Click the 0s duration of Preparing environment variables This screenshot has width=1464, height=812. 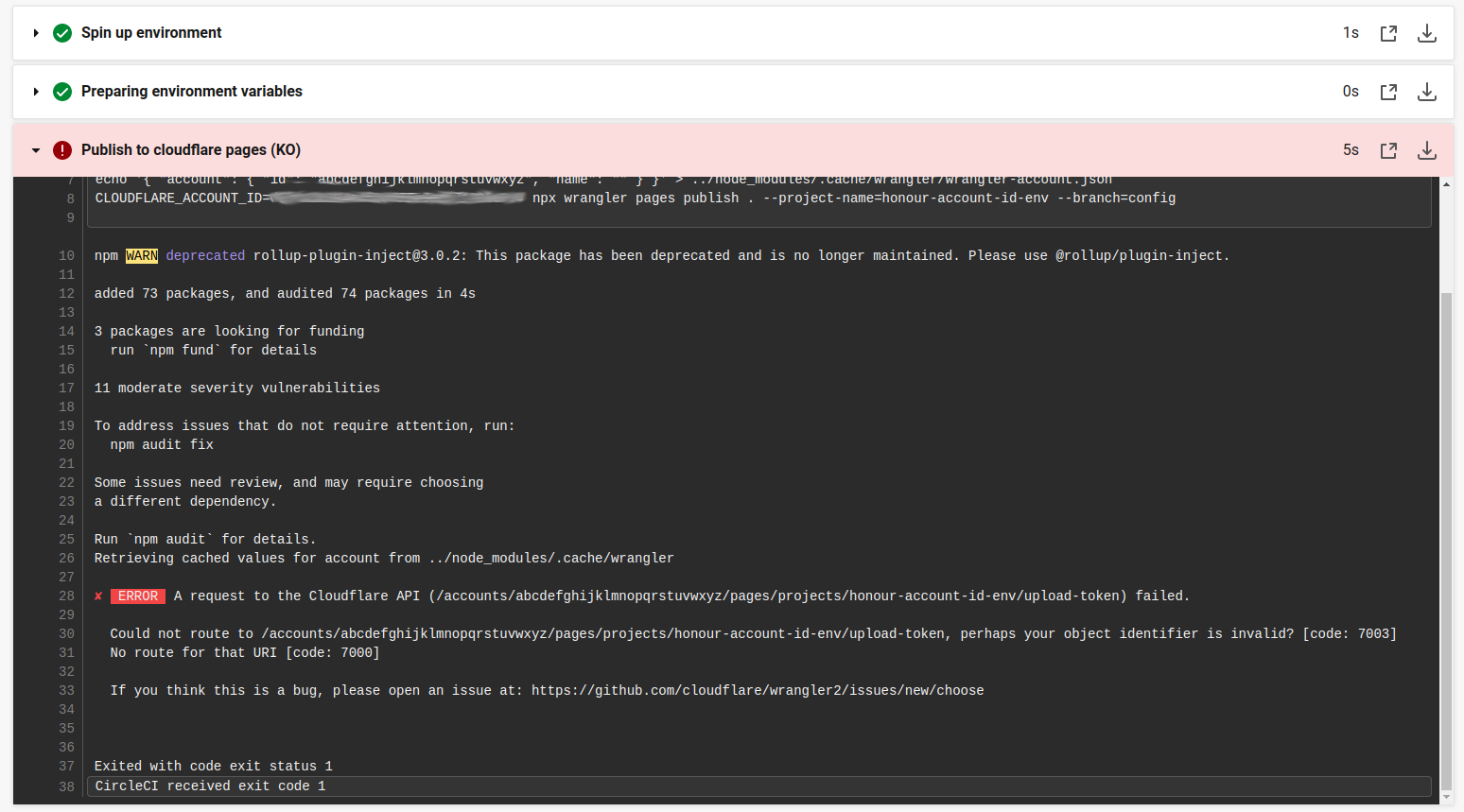[x=1351, y=92]
